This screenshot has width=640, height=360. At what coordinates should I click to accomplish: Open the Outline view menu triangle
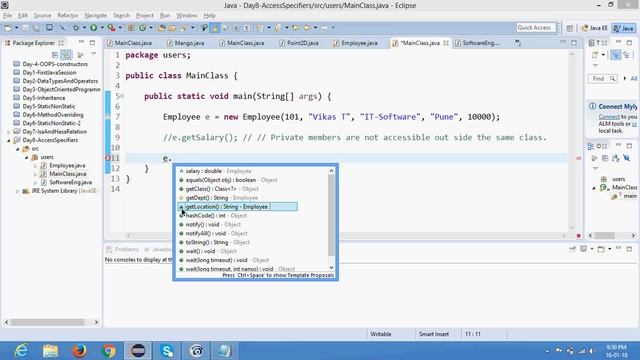tap(595, 168)
